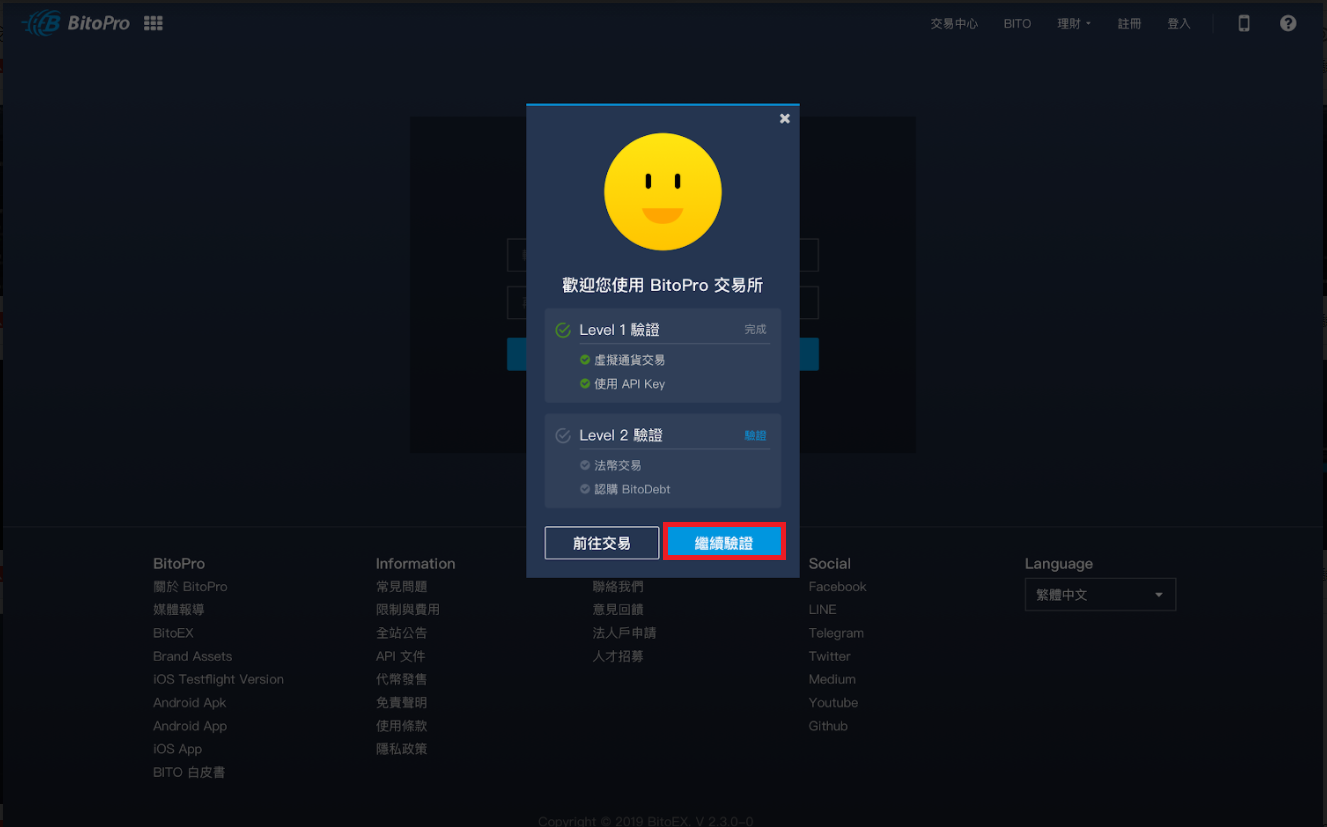
Task: Close the welcome dialog with X
Action: coord(785,118)
